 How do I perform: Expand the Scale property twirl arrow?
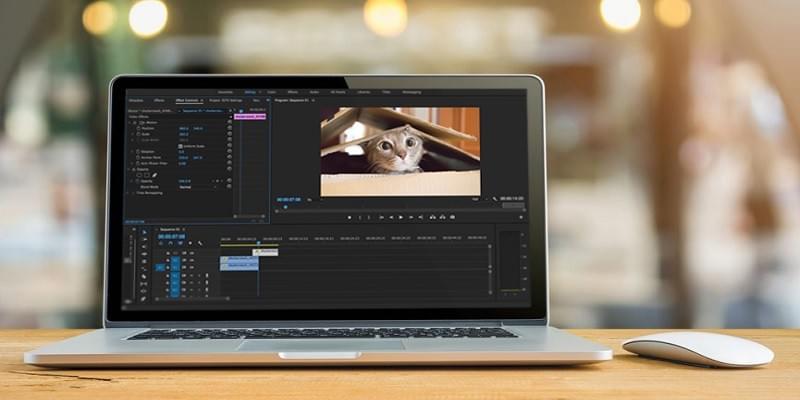[133, 134]
